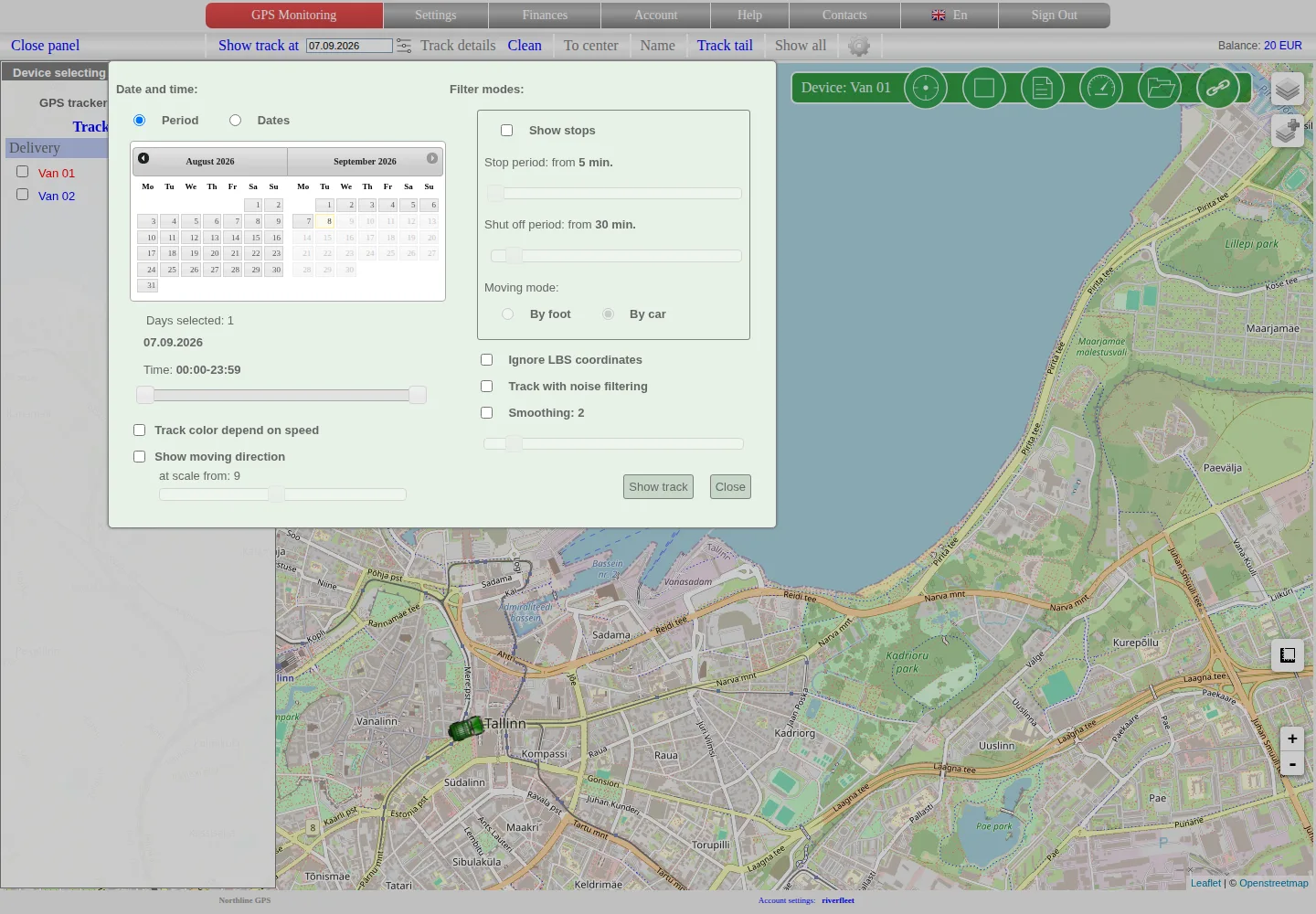This screenshot has width=1316, height=914.
Task: Click the Van 02 device name
Action: pos(57,196)
